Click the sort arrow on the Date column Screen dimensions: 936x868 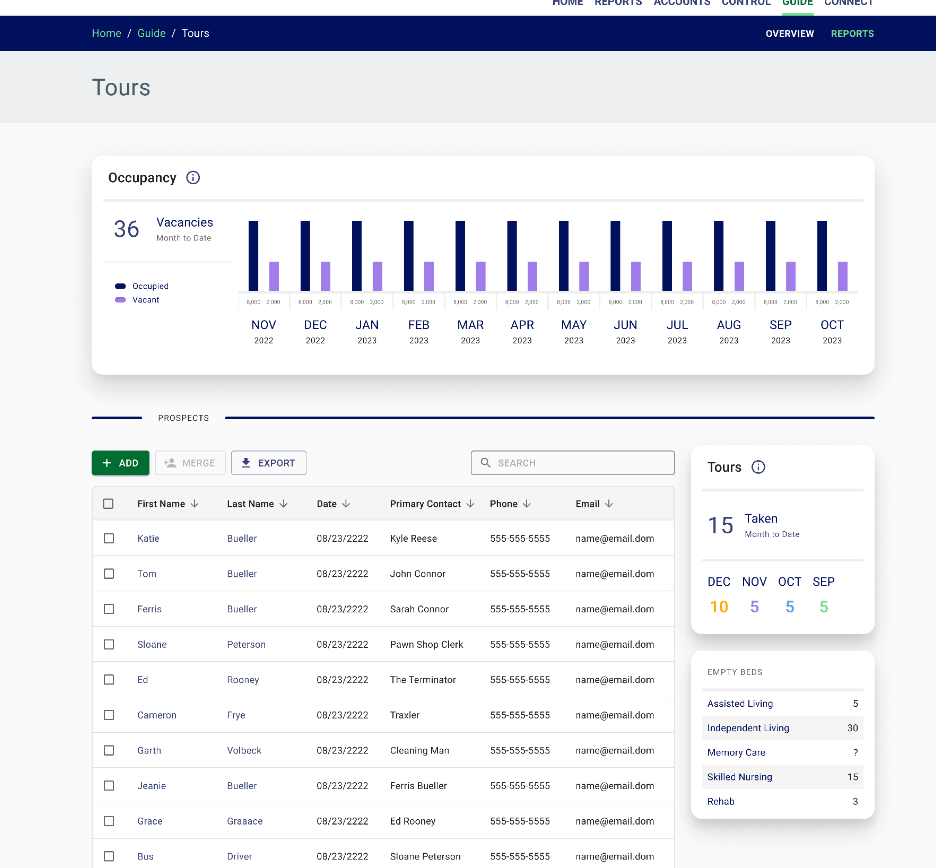[348, 504]
